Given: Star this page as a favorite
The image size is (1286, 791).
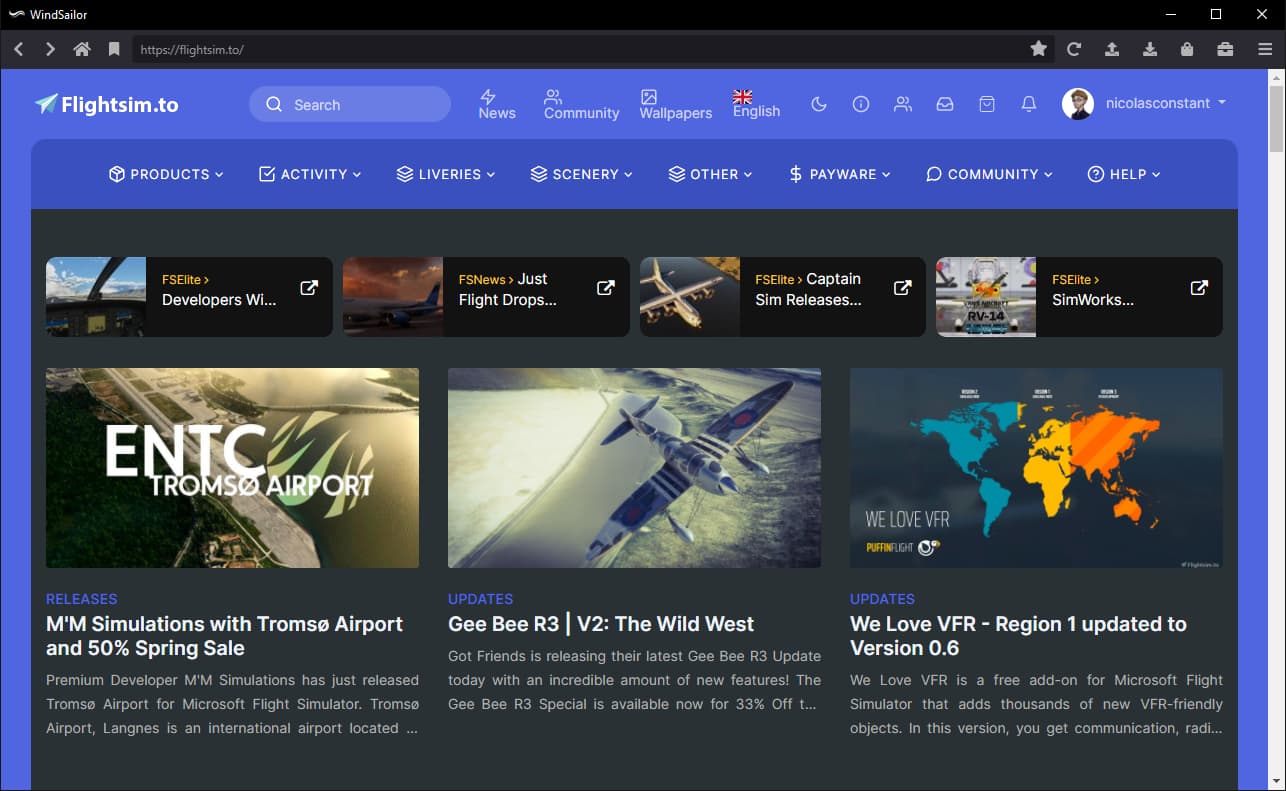Looking at the screenshot, I should 1039,49.
